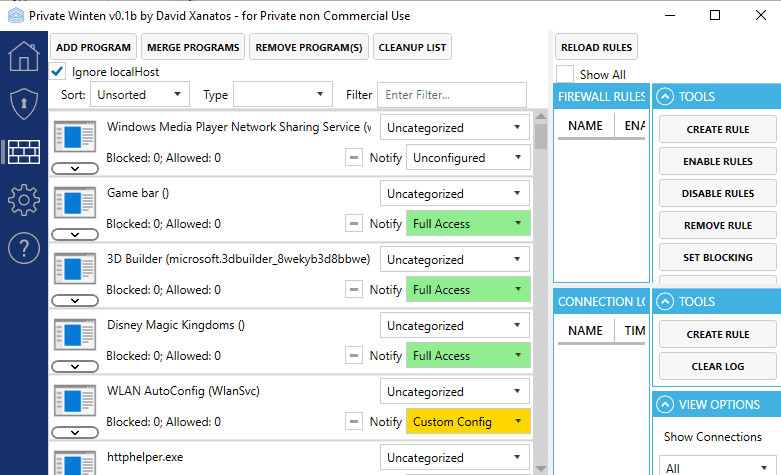Screen dimensions: 781x475
Task: Open Game bar Full Access dropdown
Action: coord(468,224)
